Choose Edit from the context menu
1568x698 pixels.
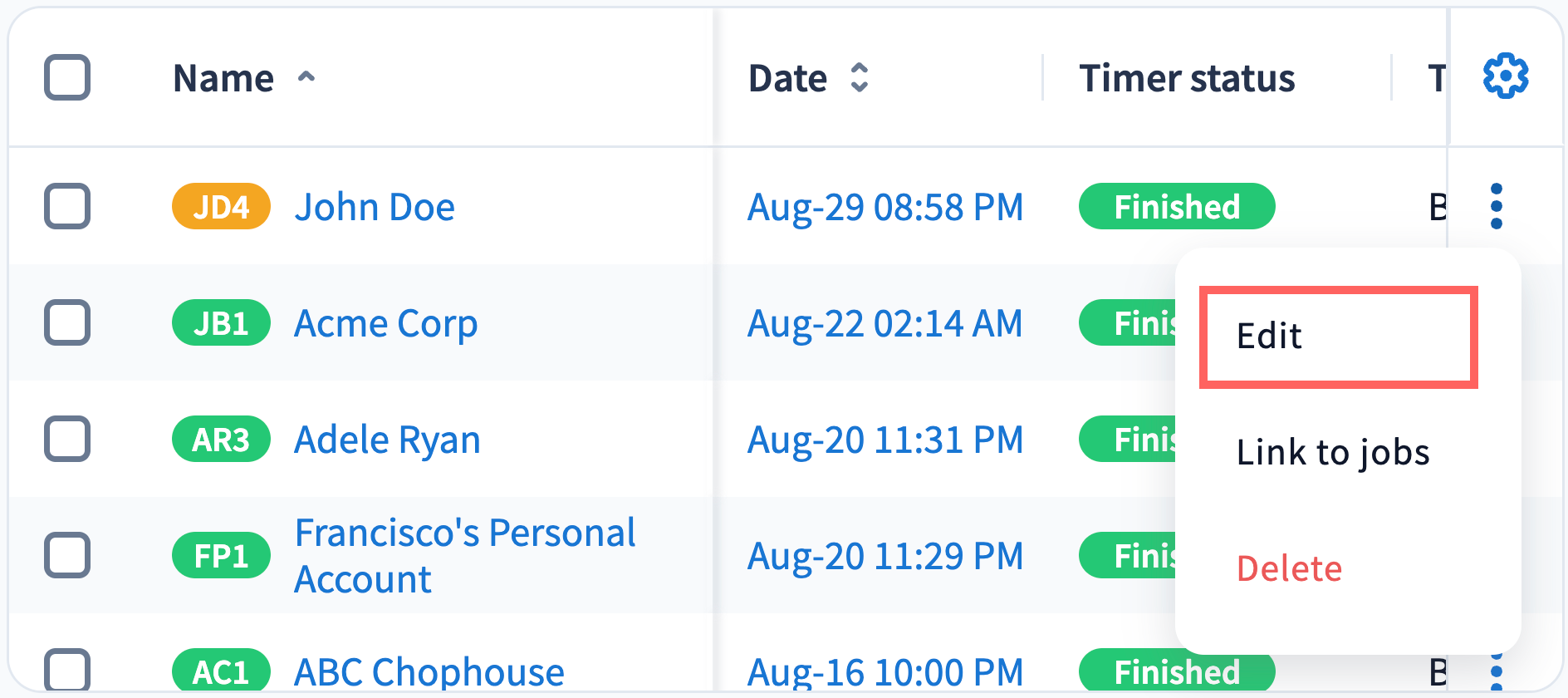[x=1337, y=337]
